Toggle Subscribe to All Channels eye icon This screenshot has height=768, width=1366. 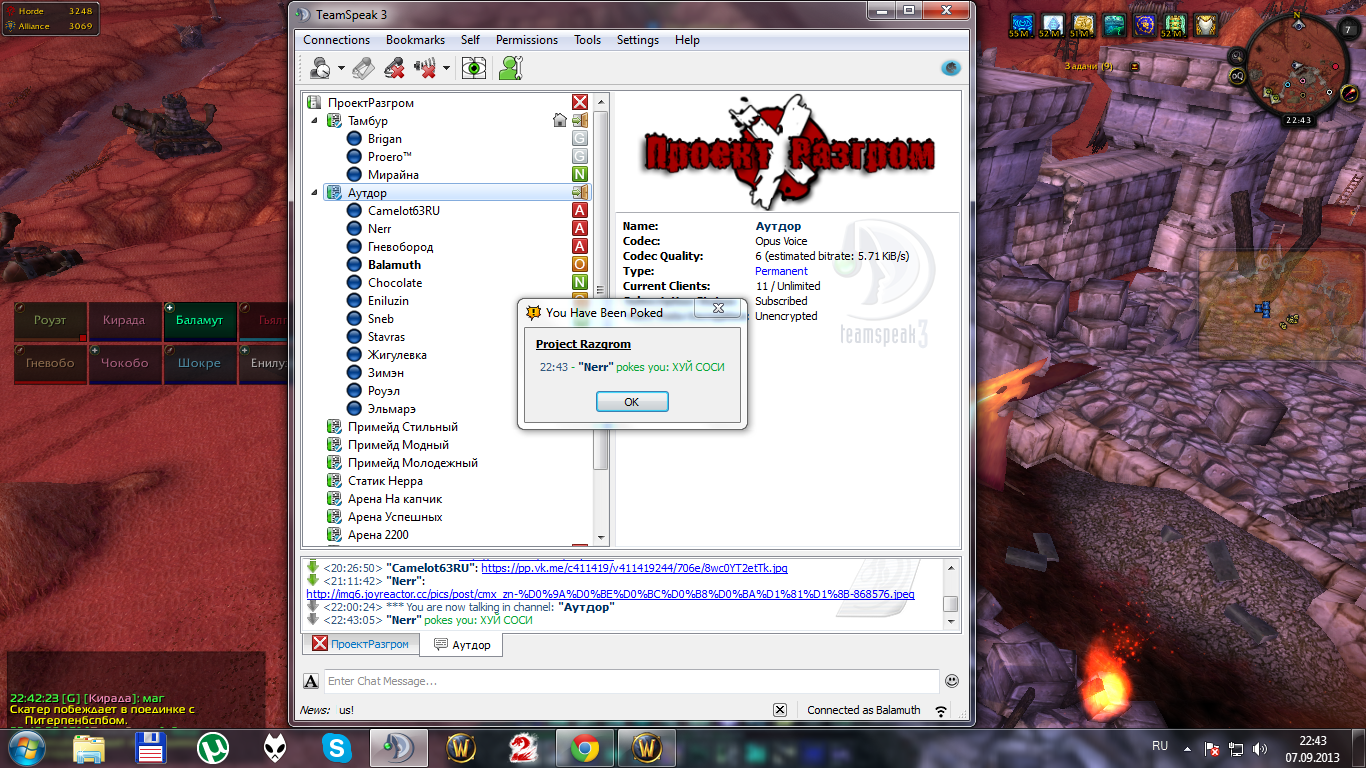tap(474, 68)
